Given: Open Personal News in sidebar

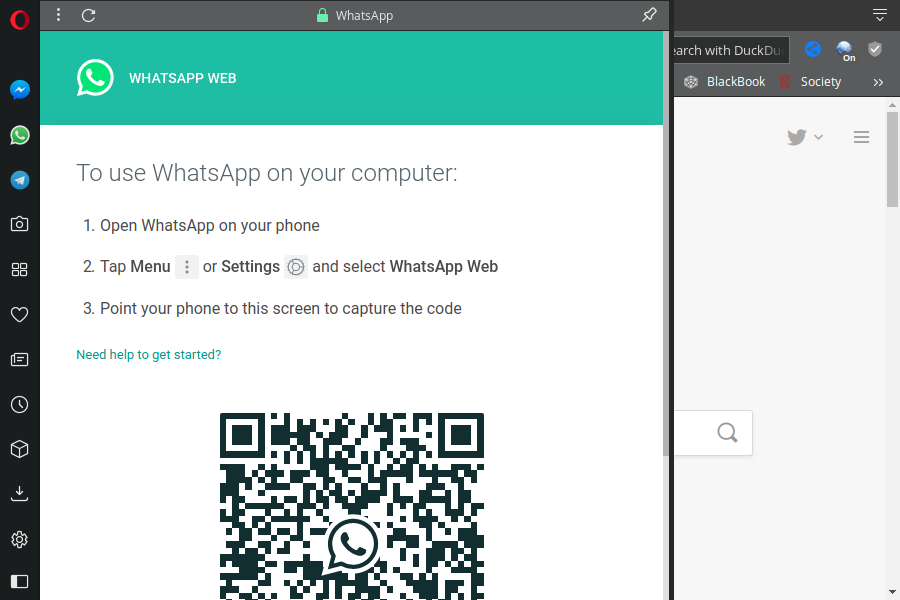Looking at the screenshot, I should [20, 359].
